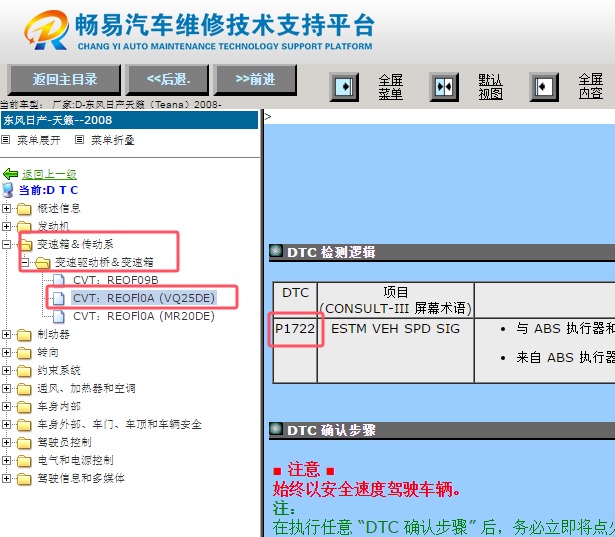
Task: Click 车身内部 folder icon
Action: (24, 407)
